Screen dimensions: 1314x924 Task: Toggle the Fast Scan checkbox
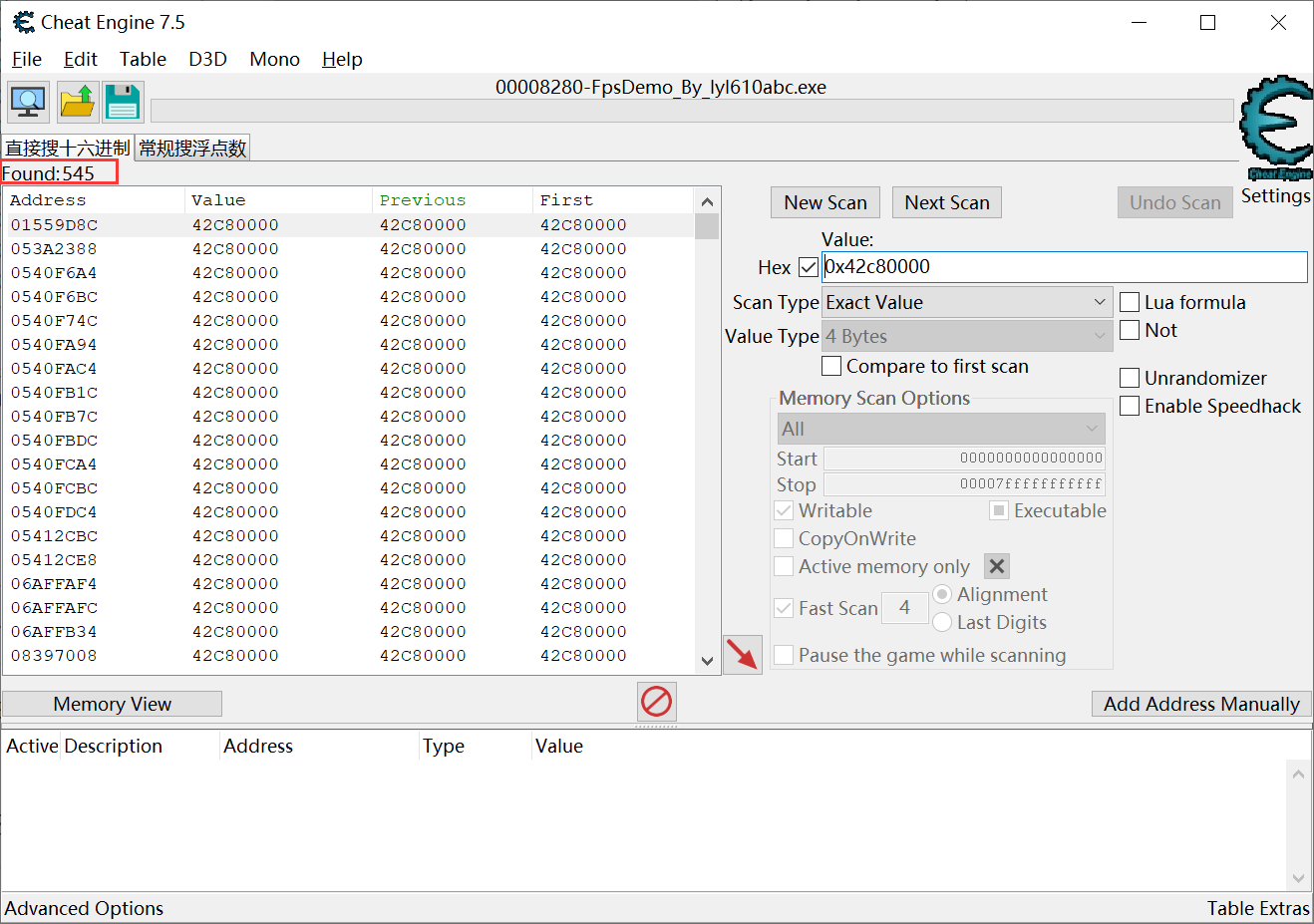[784, 608]
